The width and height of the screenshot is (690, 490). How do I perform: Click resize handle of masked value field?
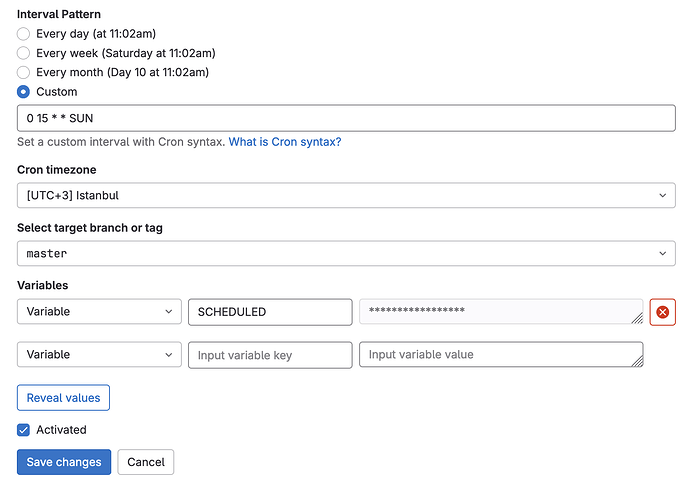pyautogui.click(x=637, y=319)
